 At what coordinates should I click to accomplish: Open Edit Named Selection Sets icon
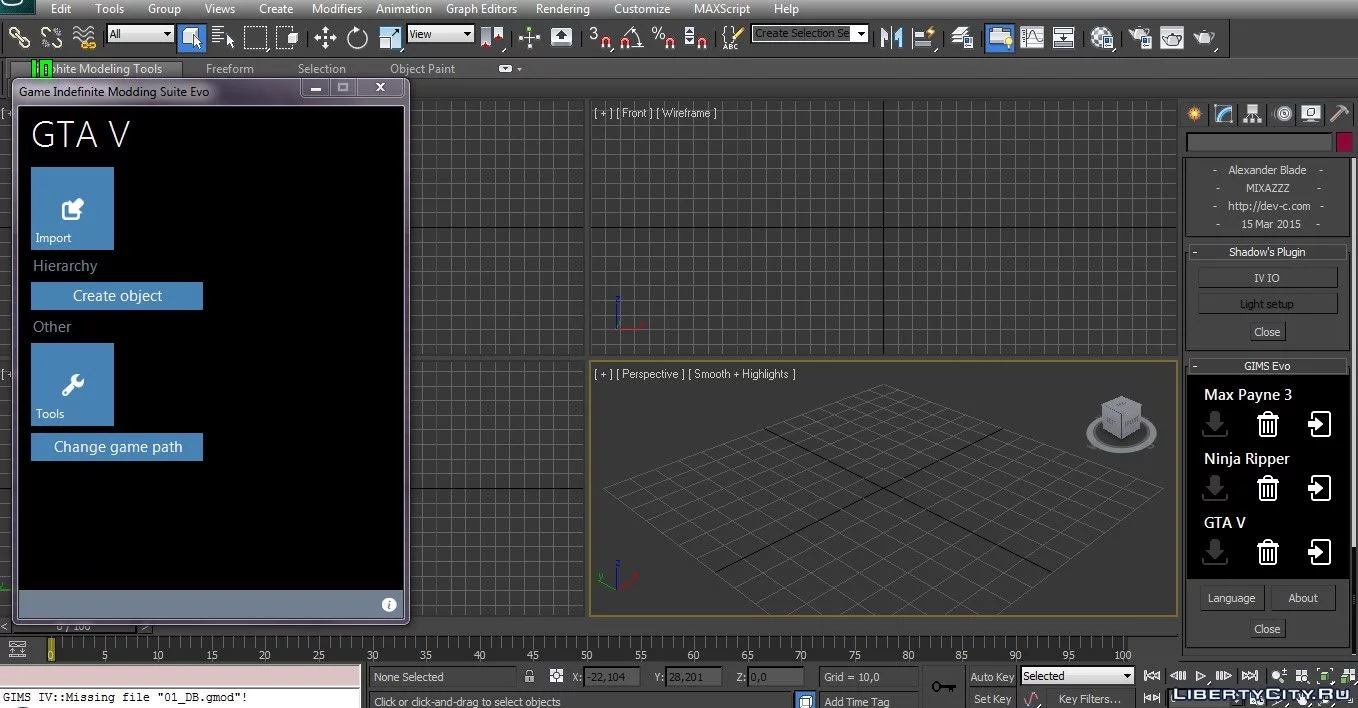tap(731, 38)
